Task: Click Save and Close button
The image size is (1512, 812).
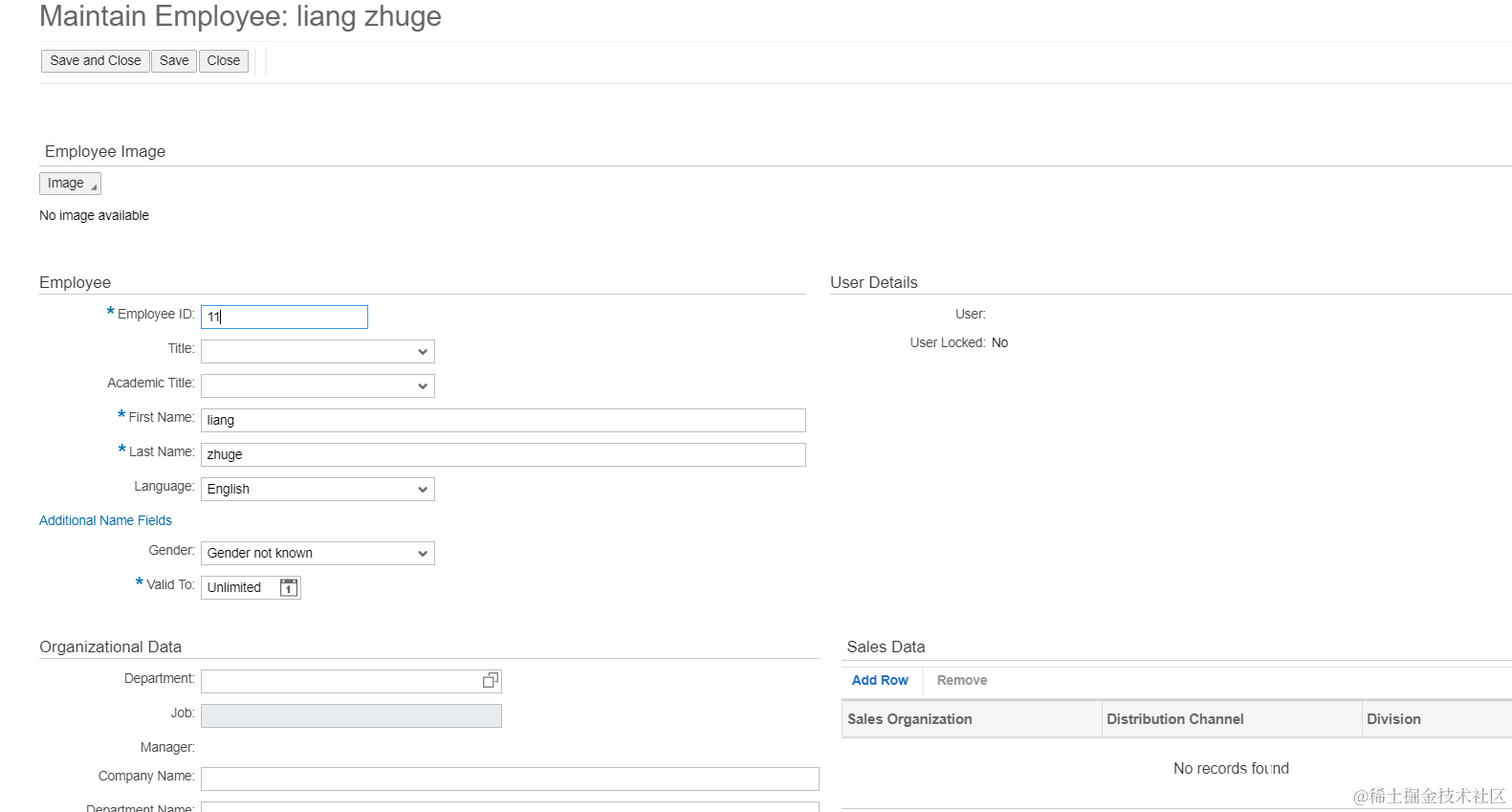Action: pyautogui.click(x=95, y=61)
